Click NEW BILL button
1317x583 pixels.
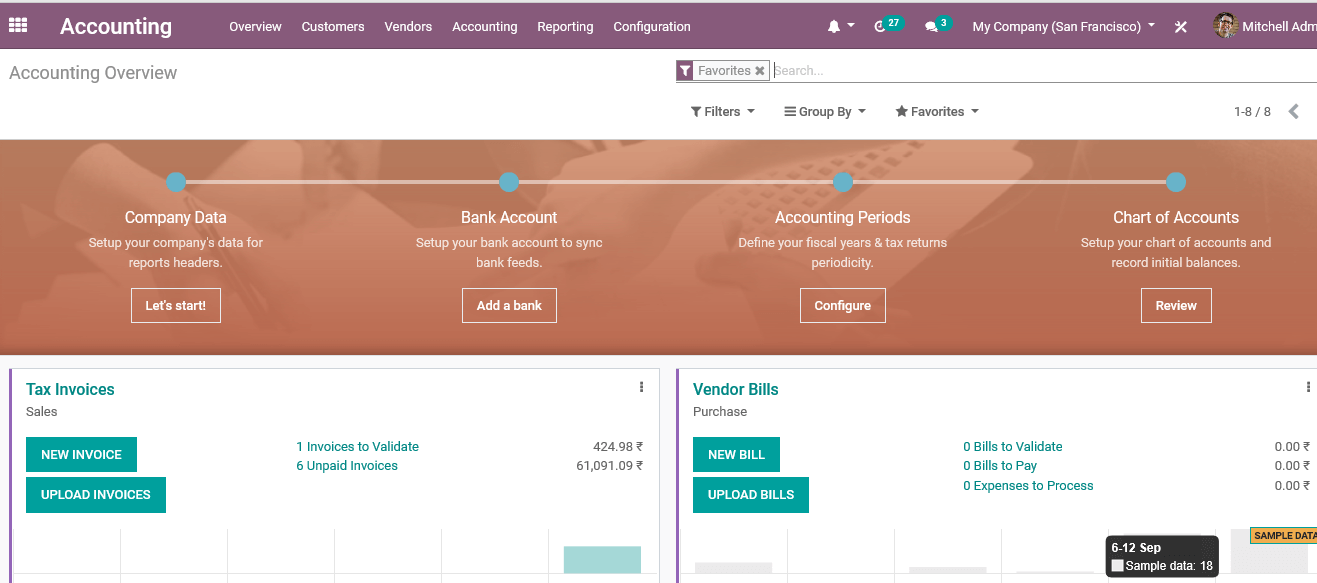point(736,454)
